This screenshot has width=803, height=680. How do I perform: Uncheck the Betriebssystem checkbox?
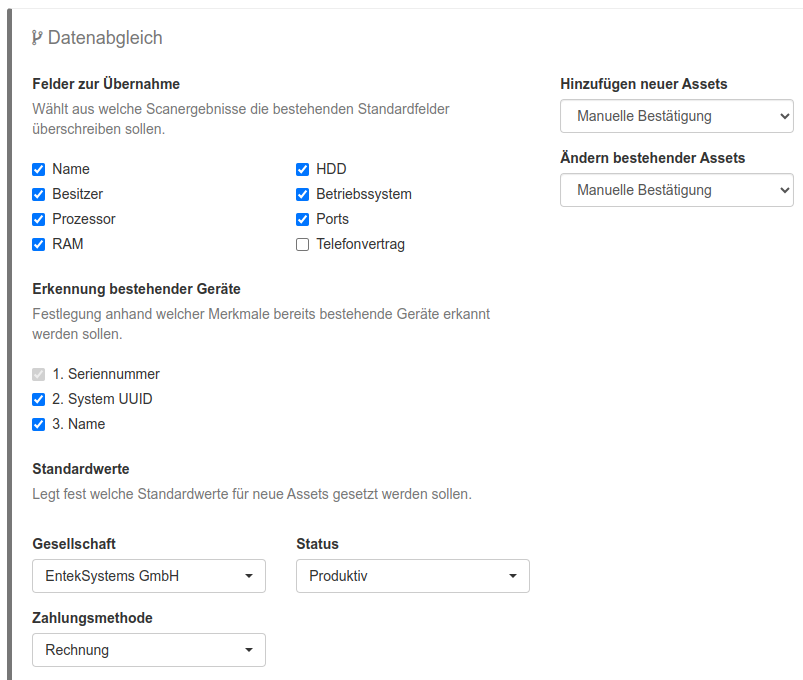(x=303, y=194)
